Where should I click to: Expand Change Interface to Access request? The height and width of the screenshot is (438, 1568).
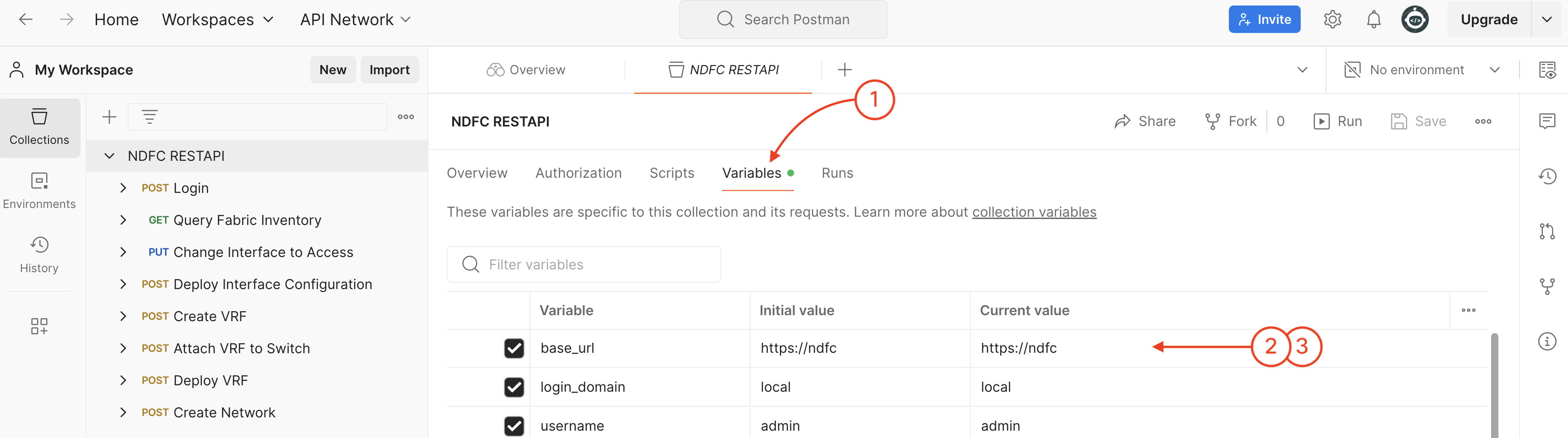click(123, 252)
